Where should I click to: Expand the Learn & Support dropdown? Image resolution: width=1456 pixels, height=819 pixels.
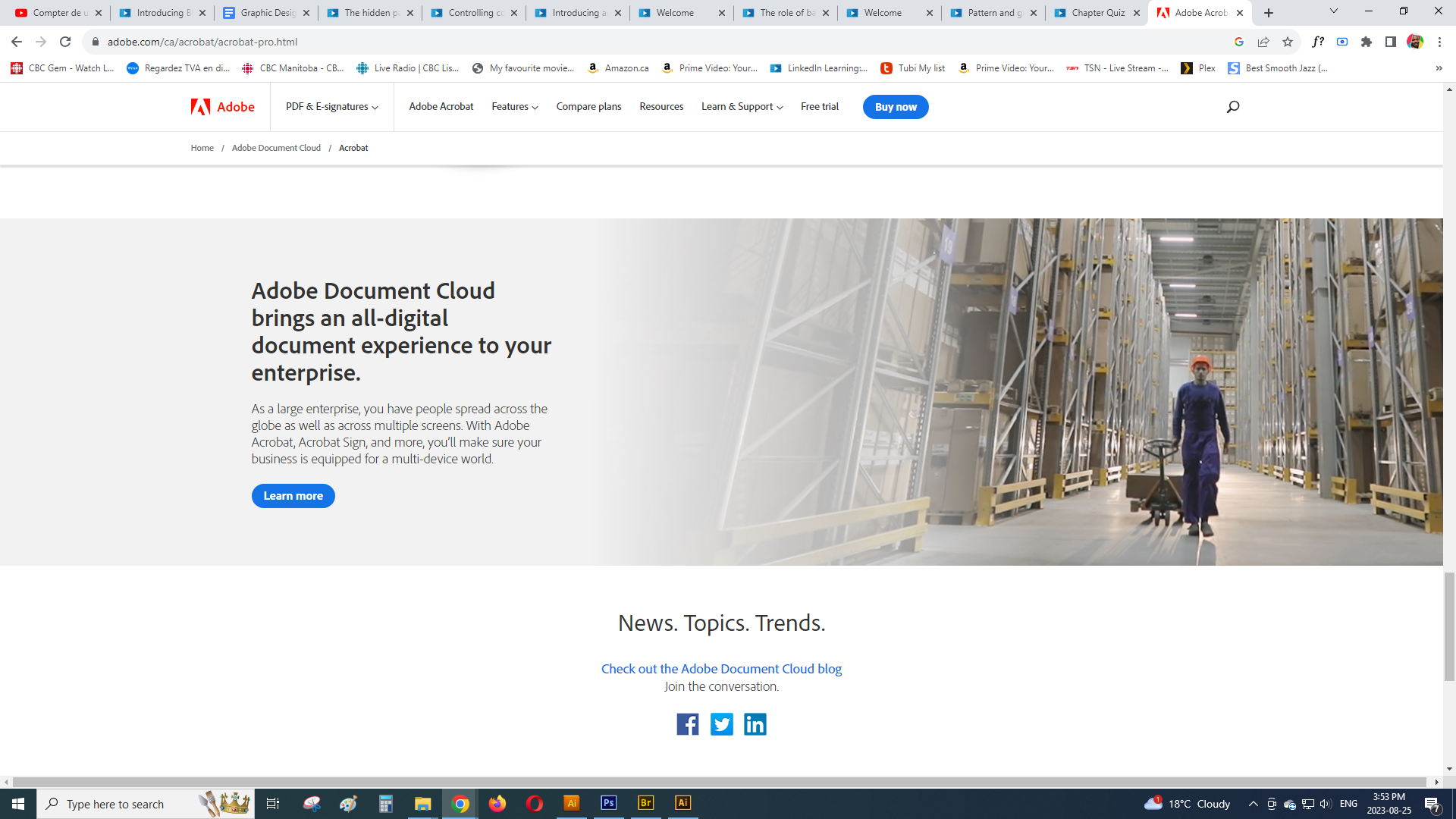741,107
